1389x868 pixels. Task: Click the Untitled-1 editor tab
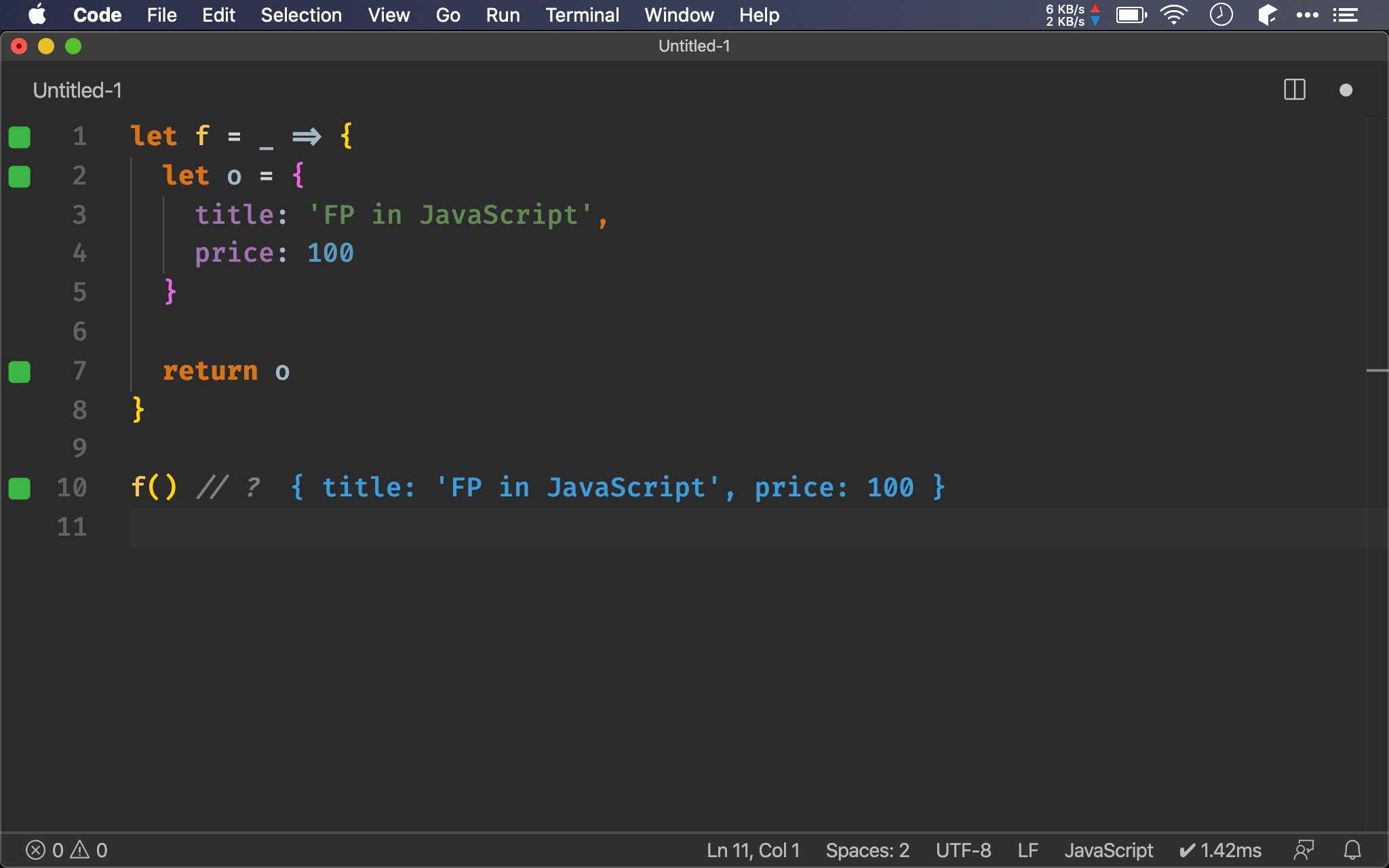[77, 90]
